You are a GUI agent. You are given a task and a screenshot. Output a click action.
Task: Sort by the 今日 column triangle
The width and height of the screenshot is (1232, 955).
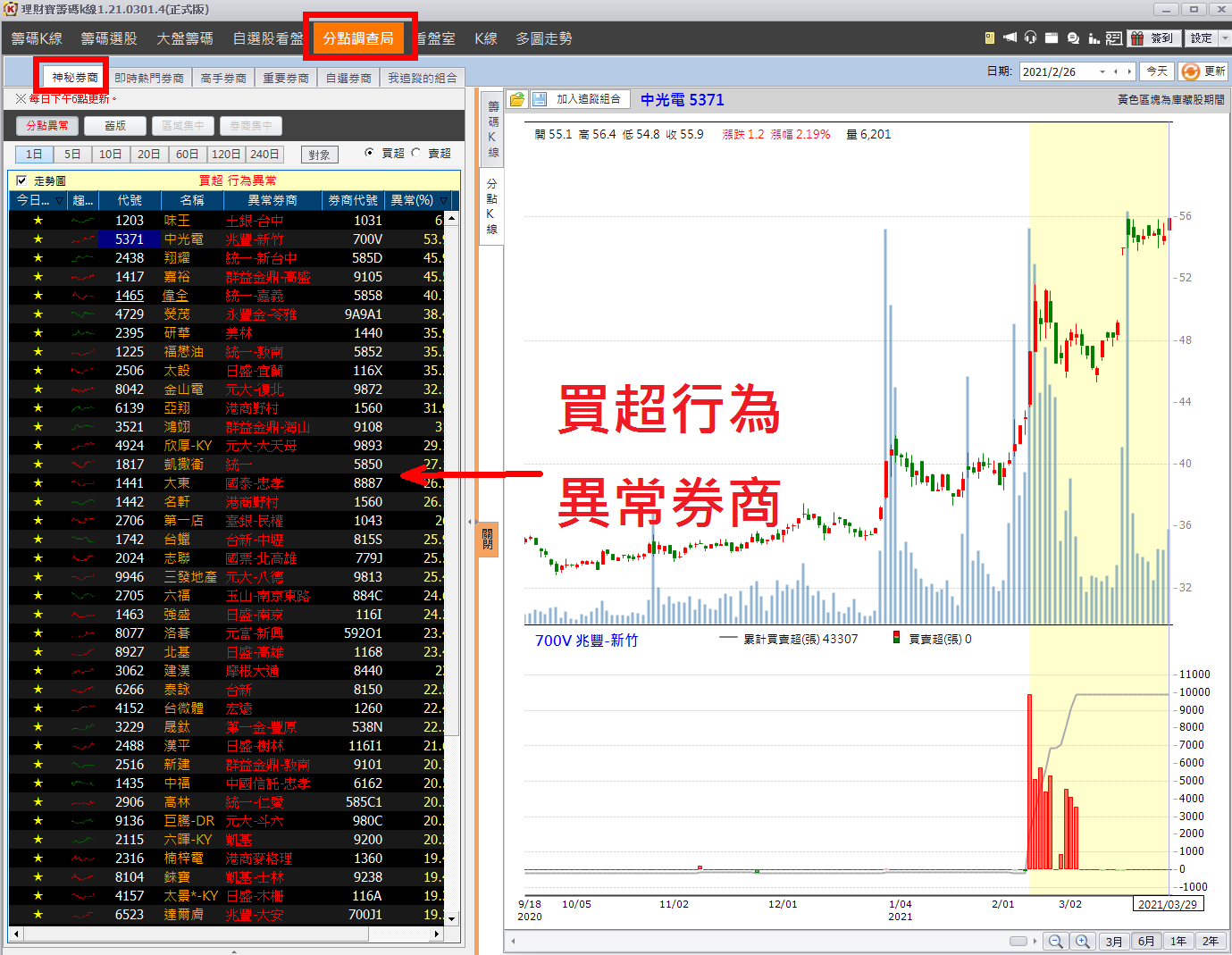[59, 200]
